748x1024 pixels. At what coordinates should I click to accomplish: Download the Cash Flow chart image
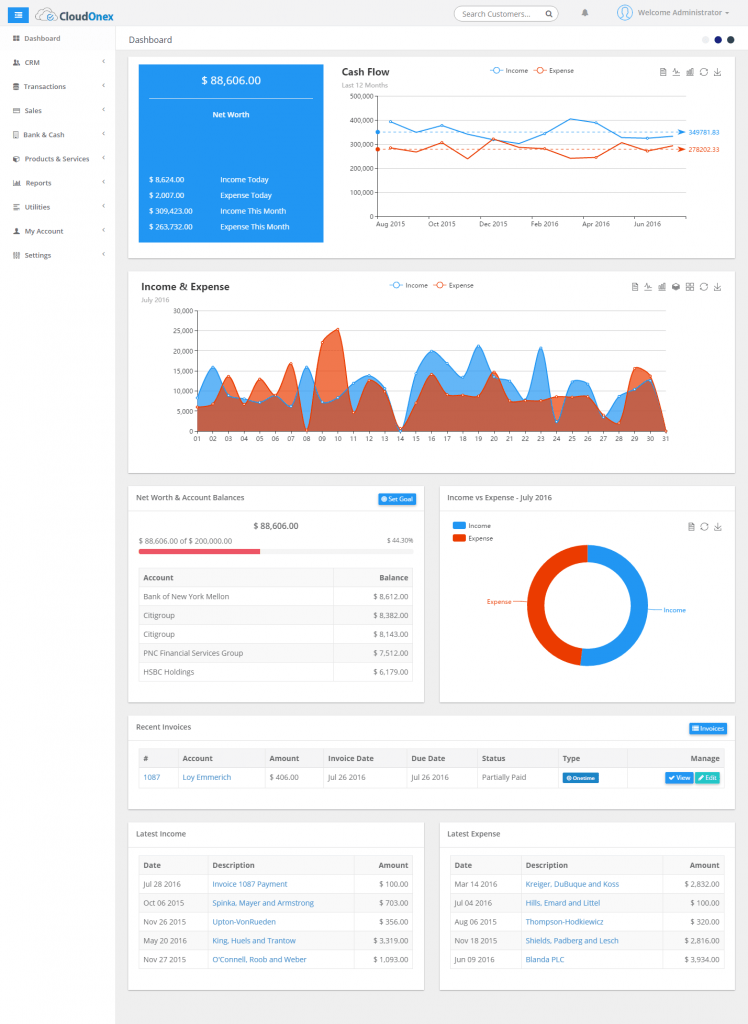[x=717, y=72]
